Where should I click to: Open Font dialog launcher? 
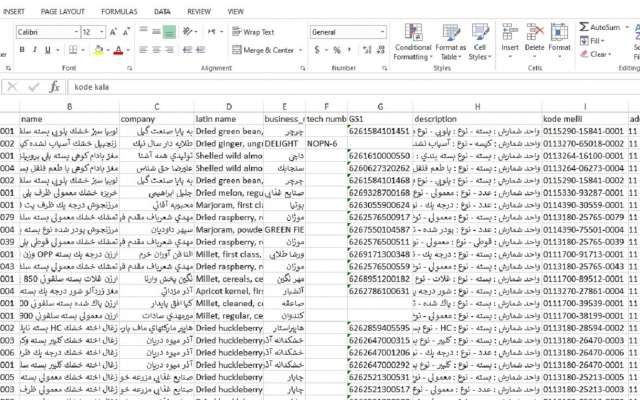coord(130,69)
